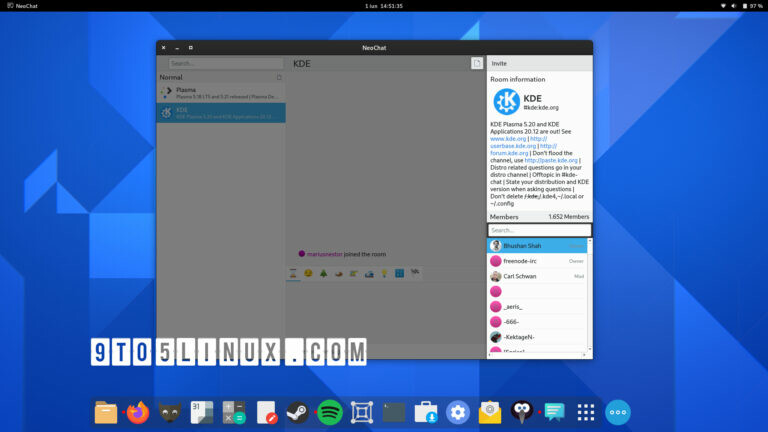768x432 pixels.
Task: Click the #kde:kde.org room address
Action: pos(541,108)
